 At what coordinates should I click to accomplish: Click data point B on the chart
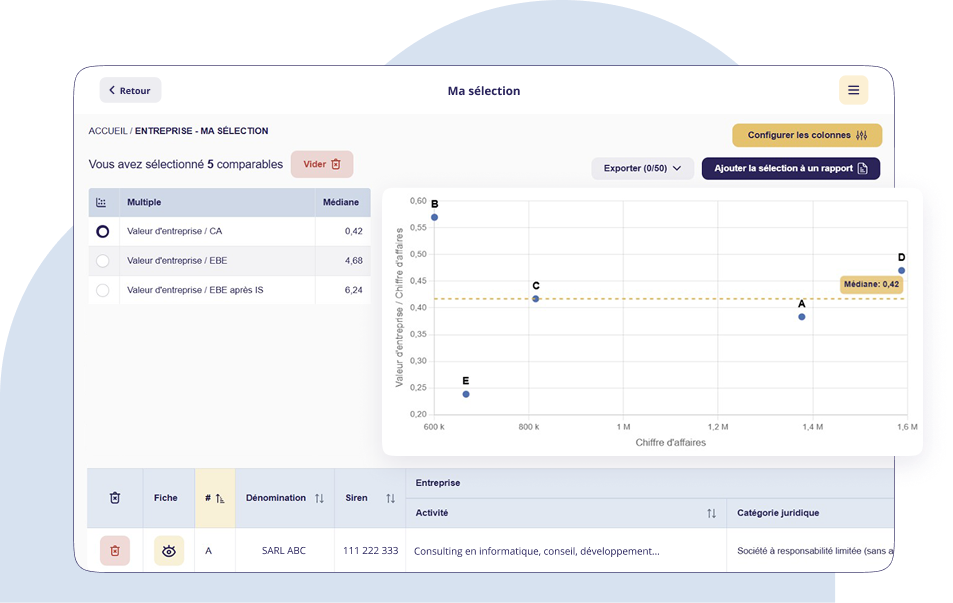click(435, 217)
